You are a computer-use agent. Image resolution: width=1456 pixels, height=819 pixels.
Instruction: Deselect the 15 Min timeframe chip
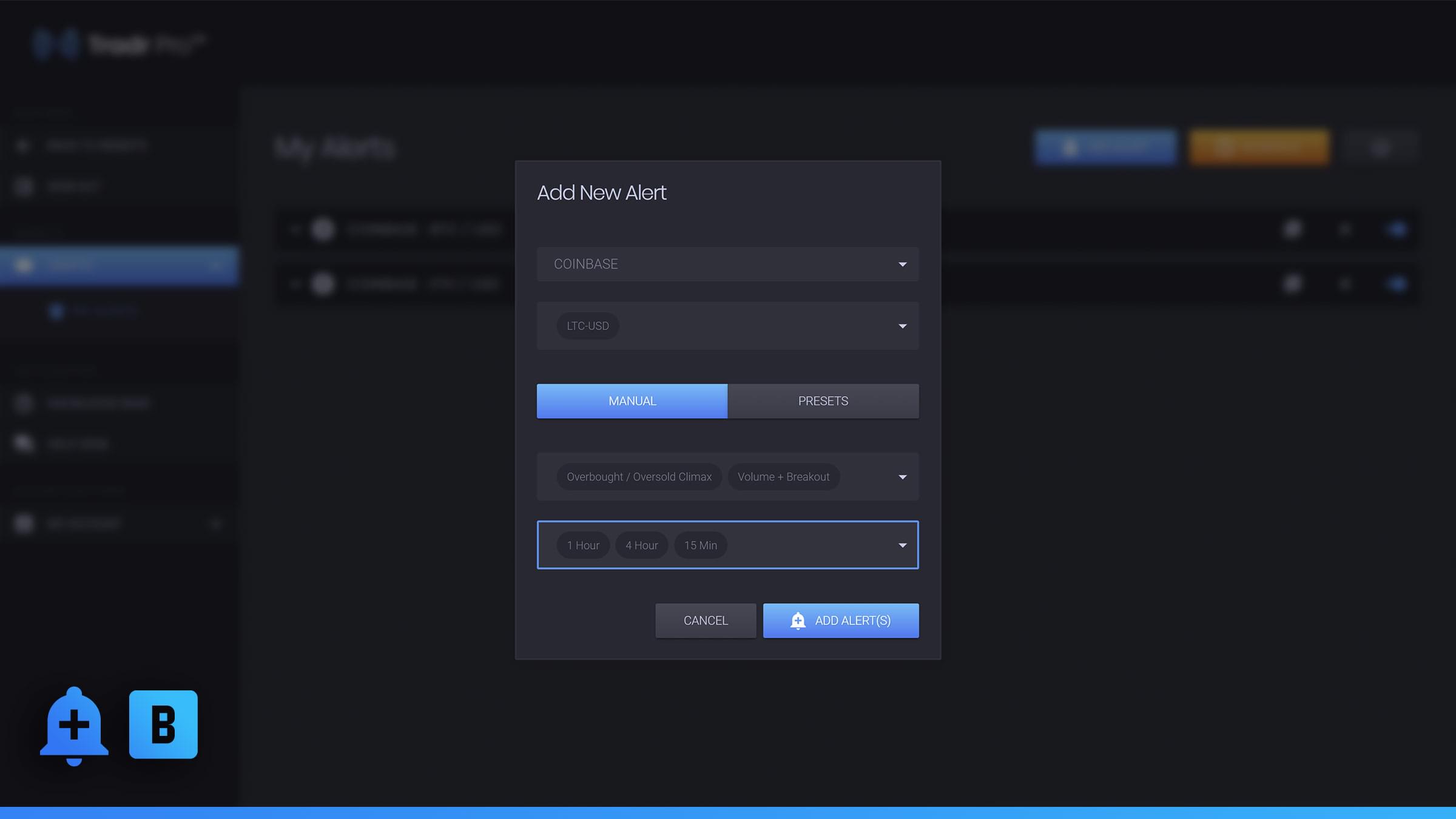[700, 545]
